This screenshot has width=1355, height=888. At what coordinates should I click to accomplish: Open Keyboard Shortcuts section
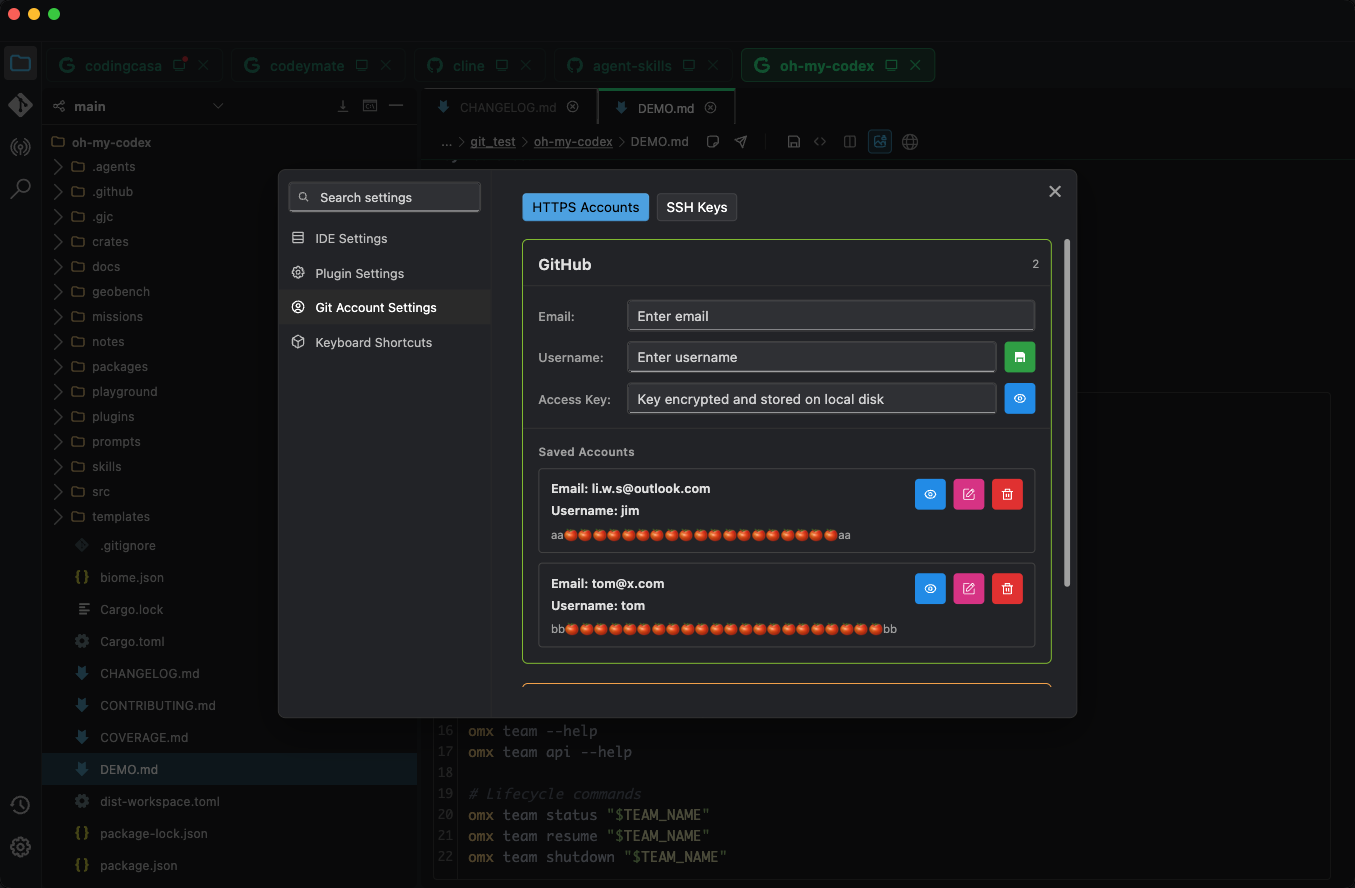coord(385,342)
